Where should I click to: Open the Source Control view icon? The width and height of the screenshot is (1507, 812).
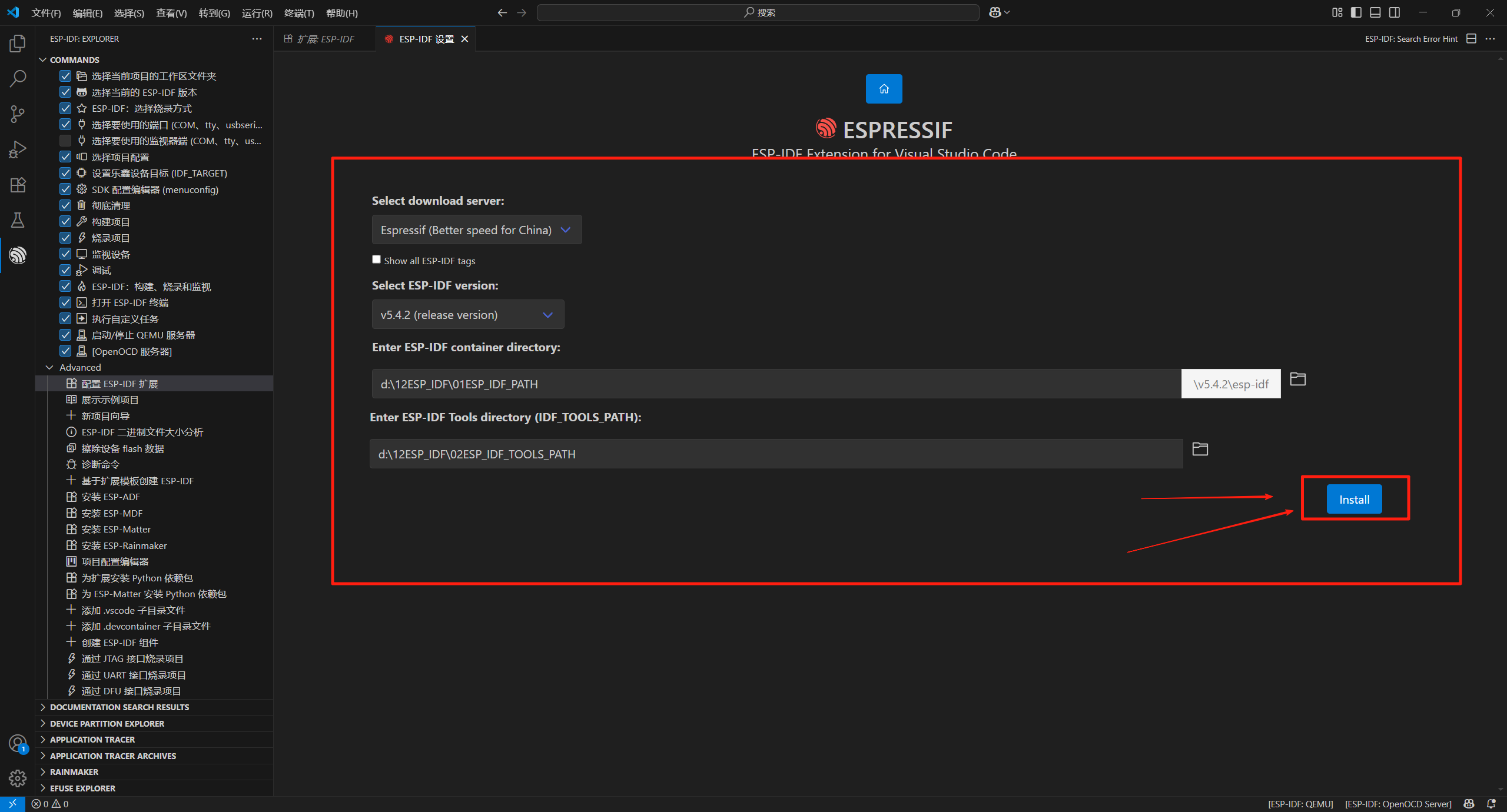(x=18, y=114)
